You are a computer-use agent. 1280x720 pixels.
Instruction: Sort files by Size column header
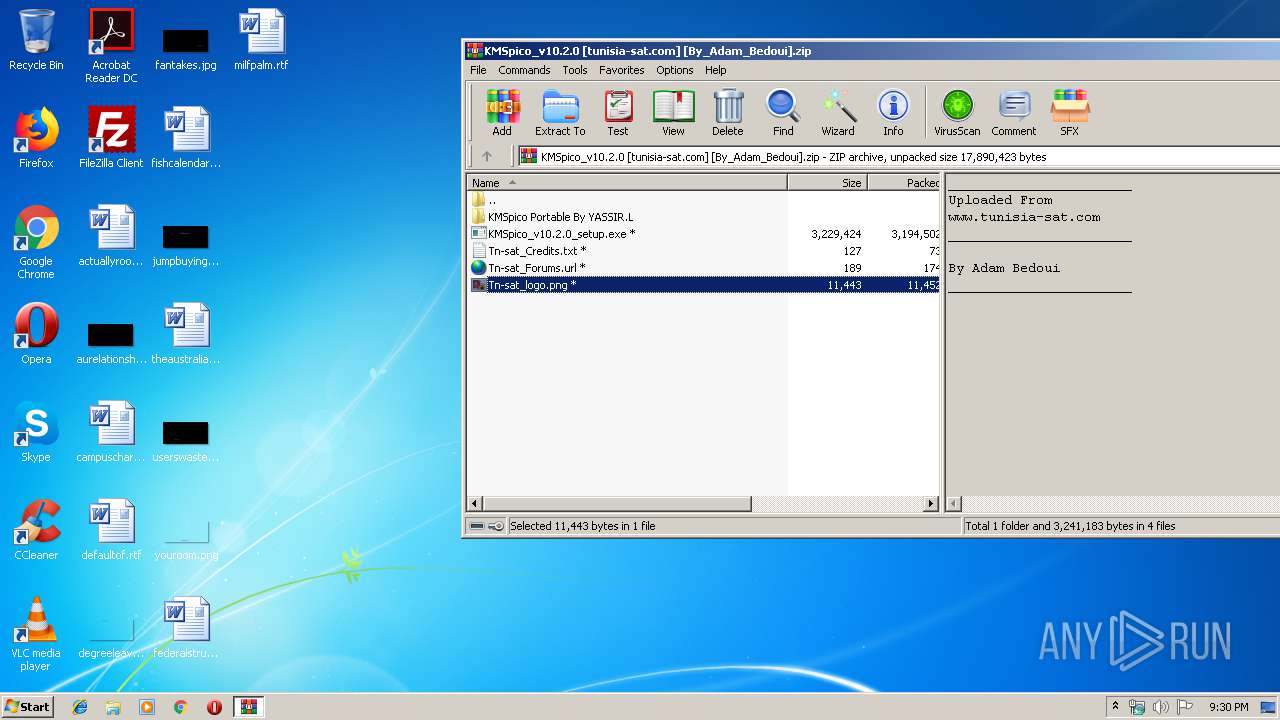pos(827,183)
